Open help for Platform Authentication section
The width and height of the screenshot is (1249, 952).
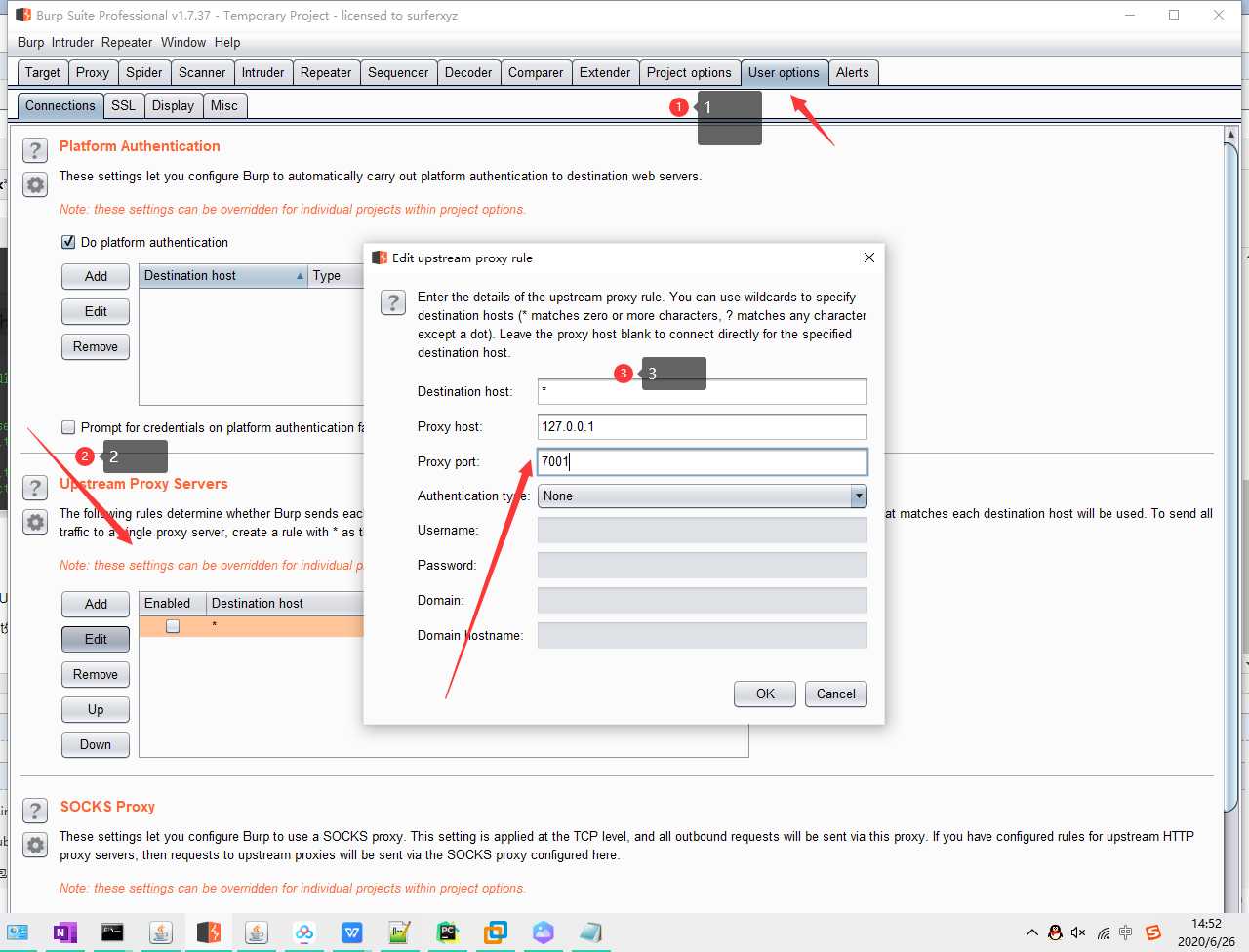pos(35,150)
